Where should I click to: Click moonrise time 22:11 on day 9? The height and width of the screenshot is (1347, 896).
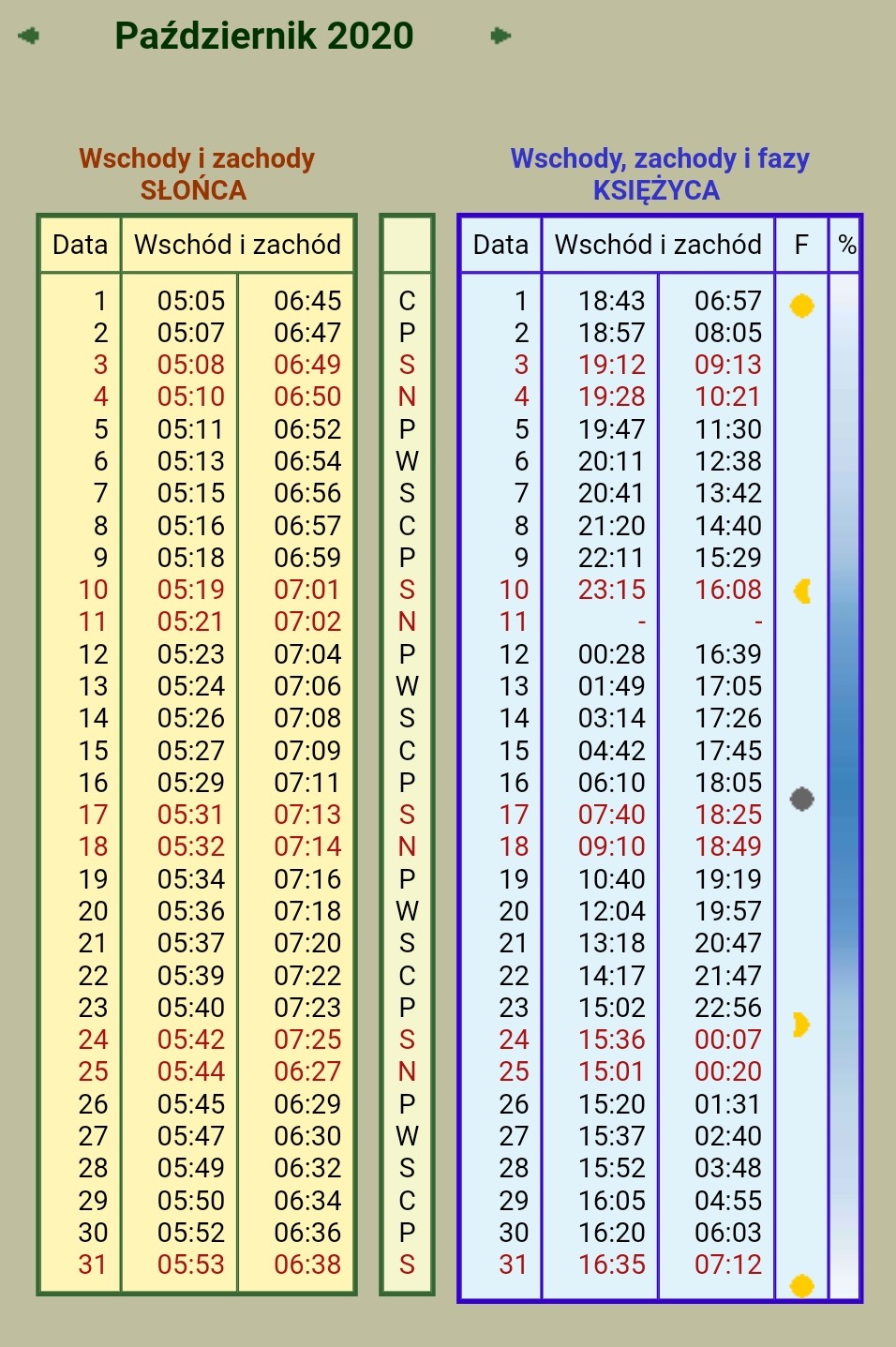[612, 558]
